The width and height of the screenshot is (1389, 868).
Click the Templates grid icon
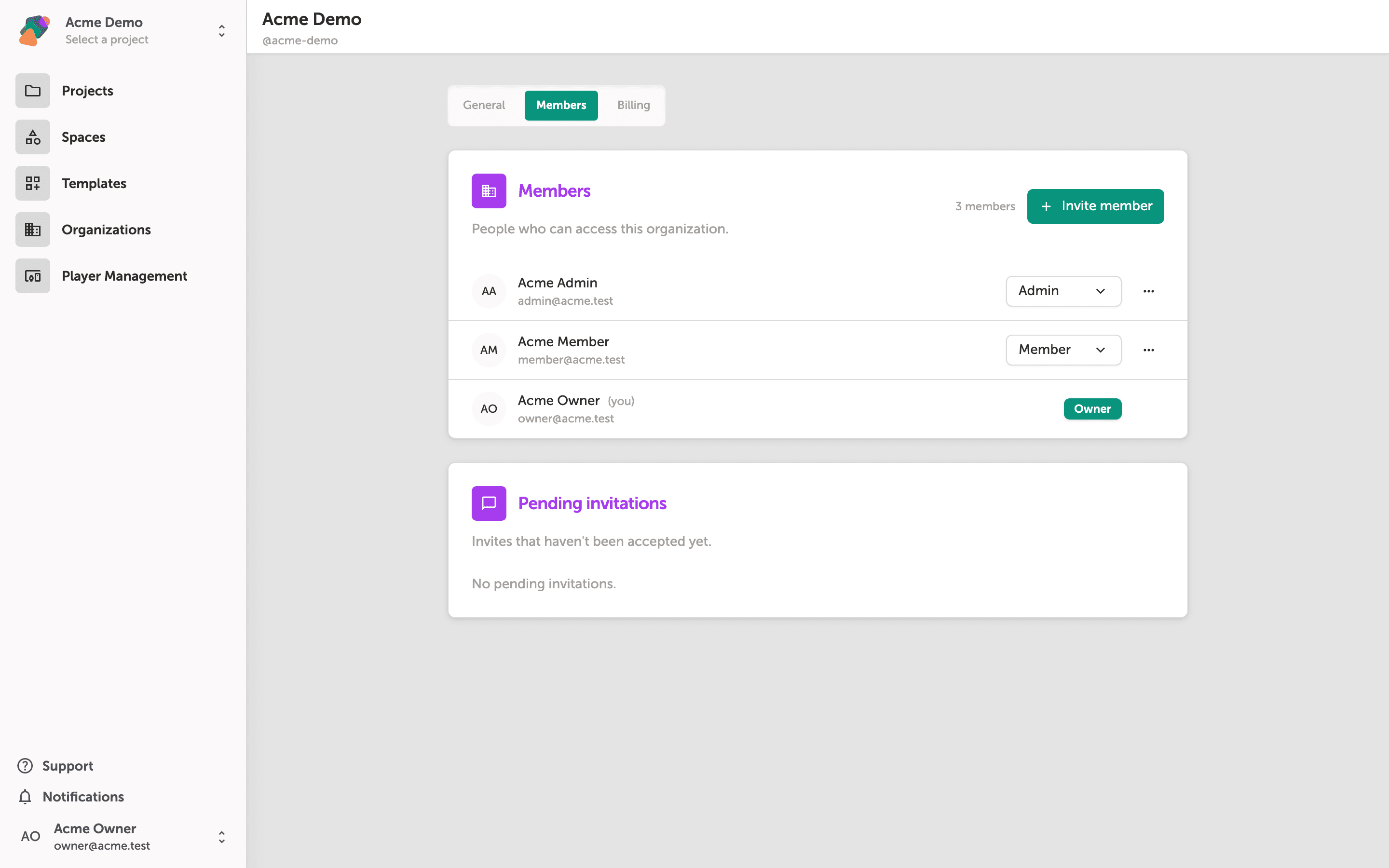pos(33,183)
